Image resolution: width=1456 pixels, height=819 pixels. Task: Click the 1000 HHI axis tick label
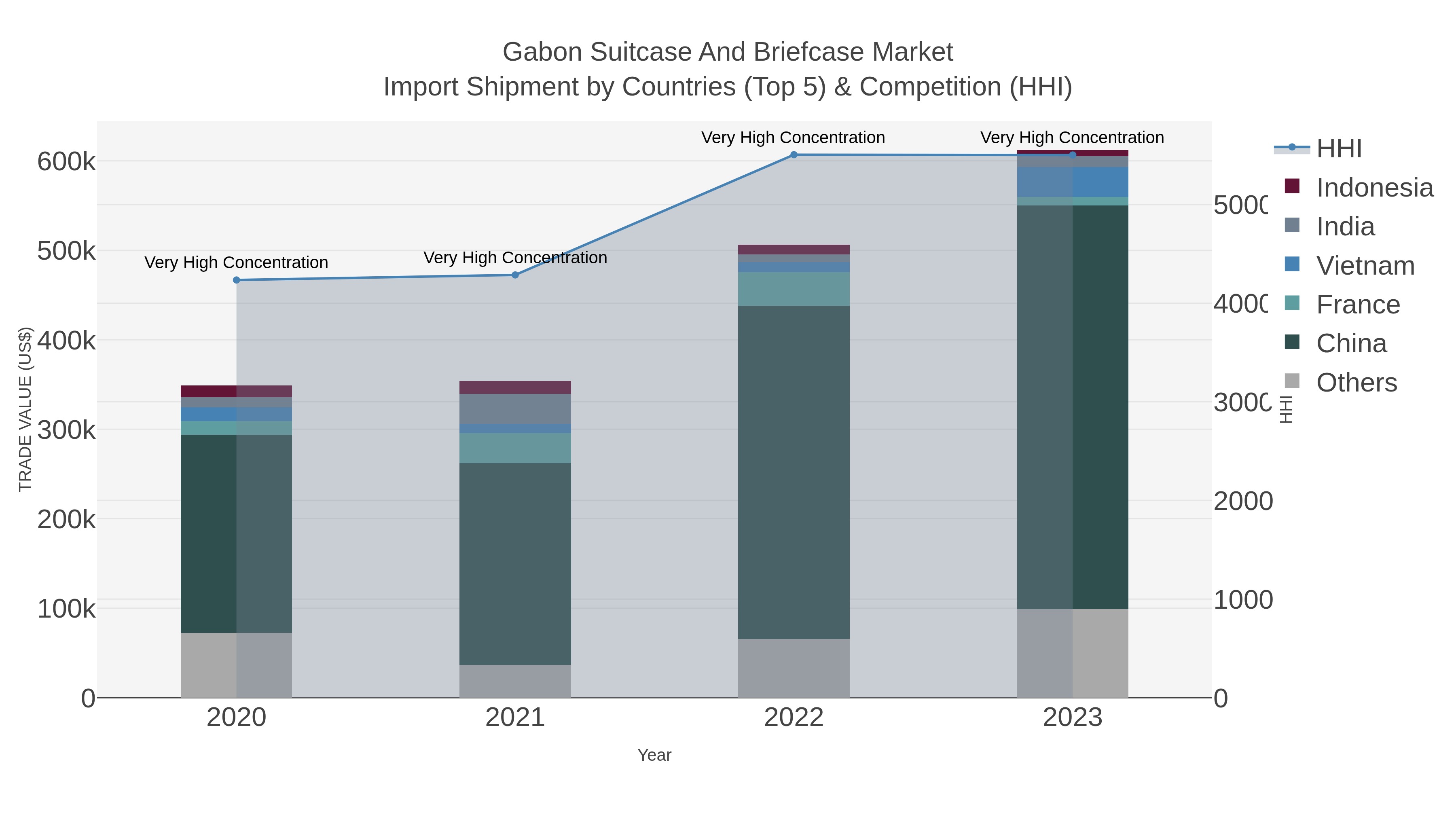tap(1243, 599)
